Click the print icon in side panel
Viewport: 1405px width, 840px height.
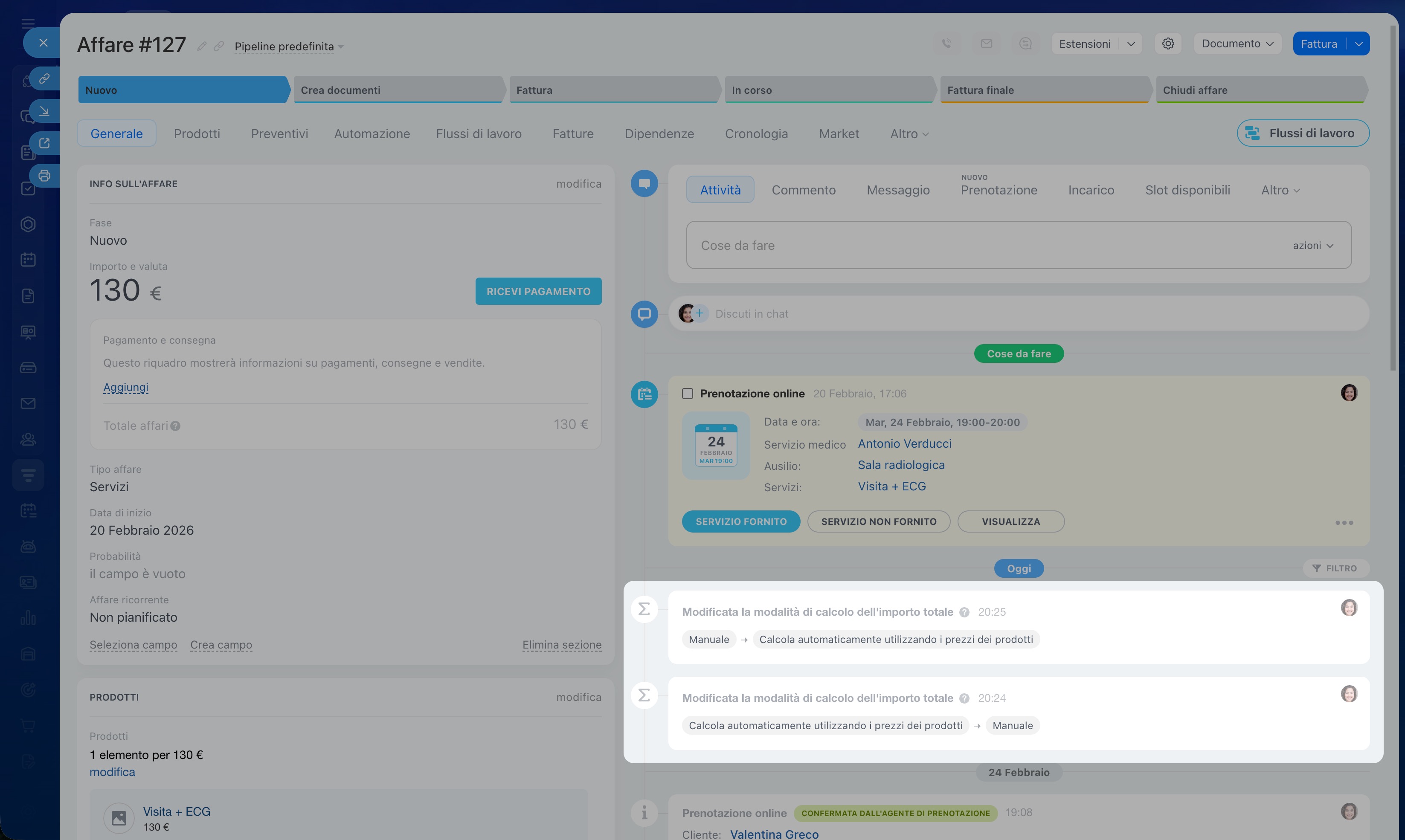click(x=44, y=176)
